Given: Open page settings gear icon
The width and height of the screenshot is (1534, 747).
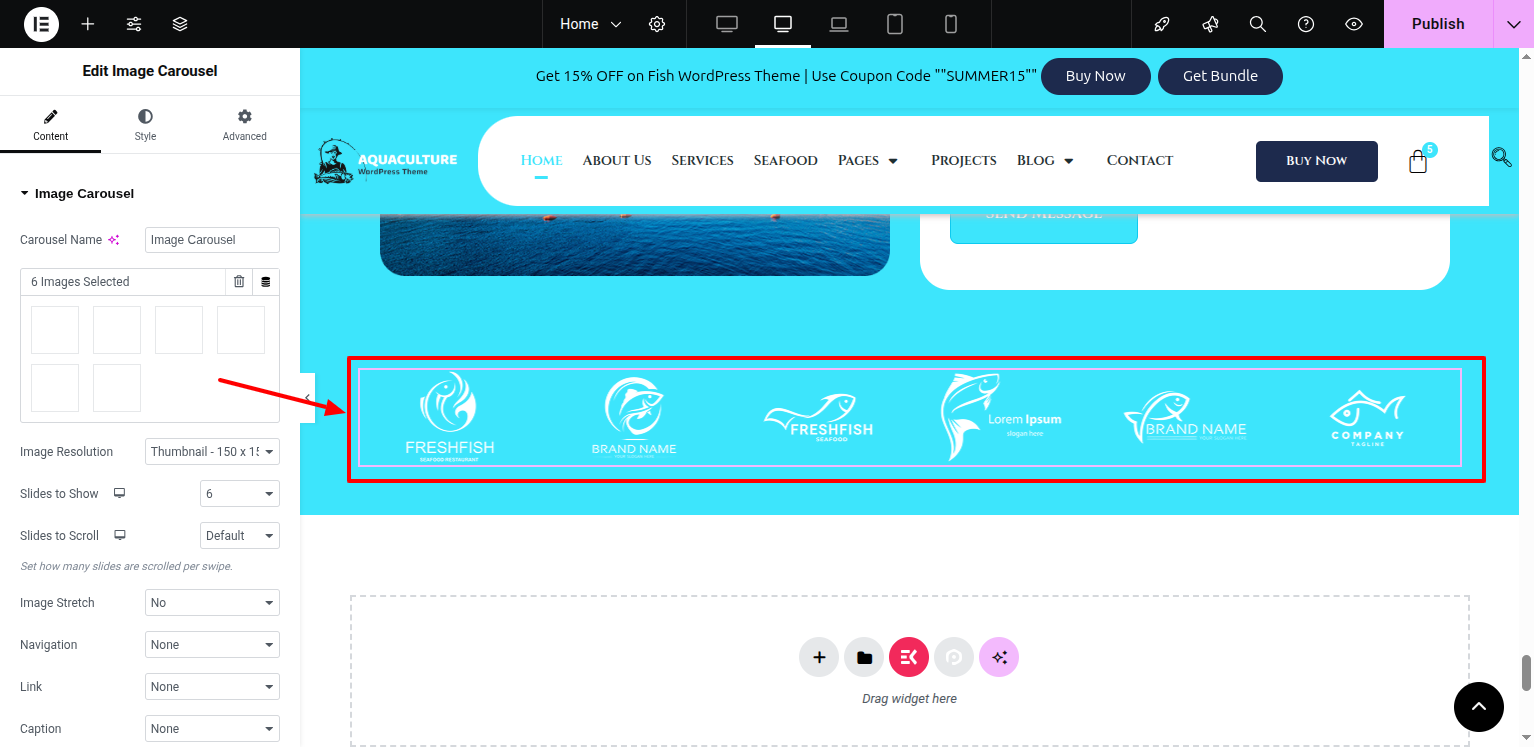Looking at the screenshot, I should 657,24.
